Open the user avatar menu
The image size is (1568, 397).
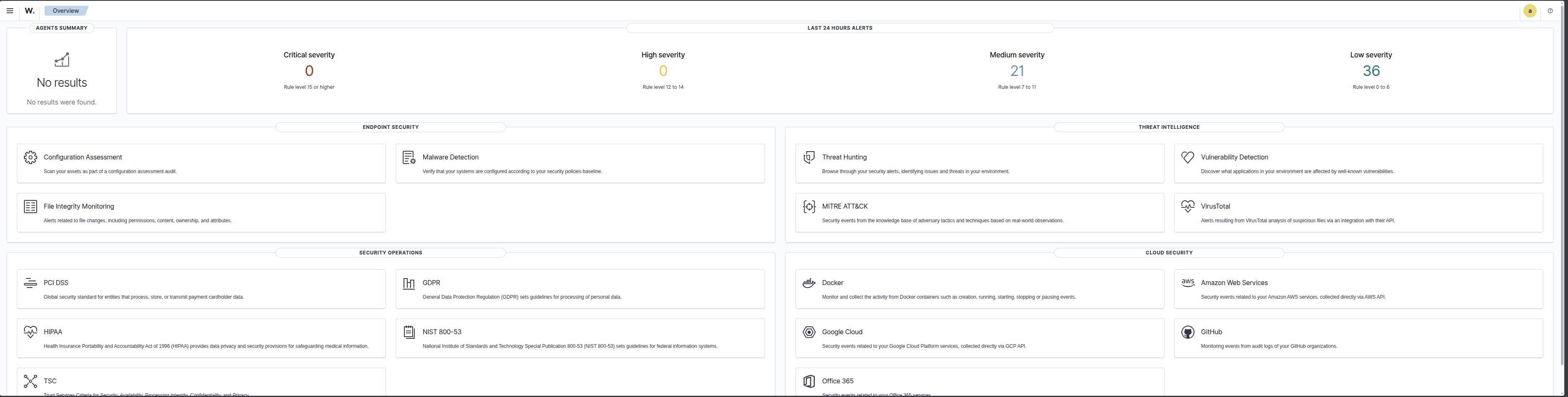pos(1530,10)
